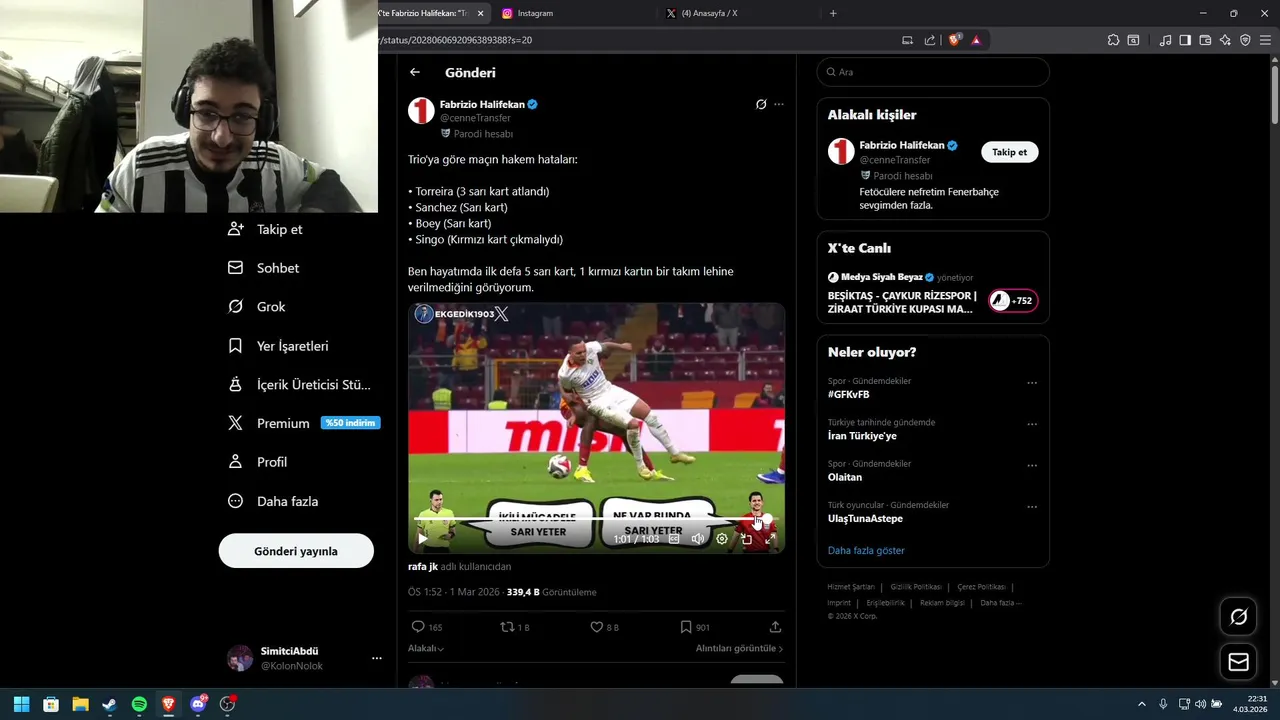Share this page from address bar

point(930,40)
